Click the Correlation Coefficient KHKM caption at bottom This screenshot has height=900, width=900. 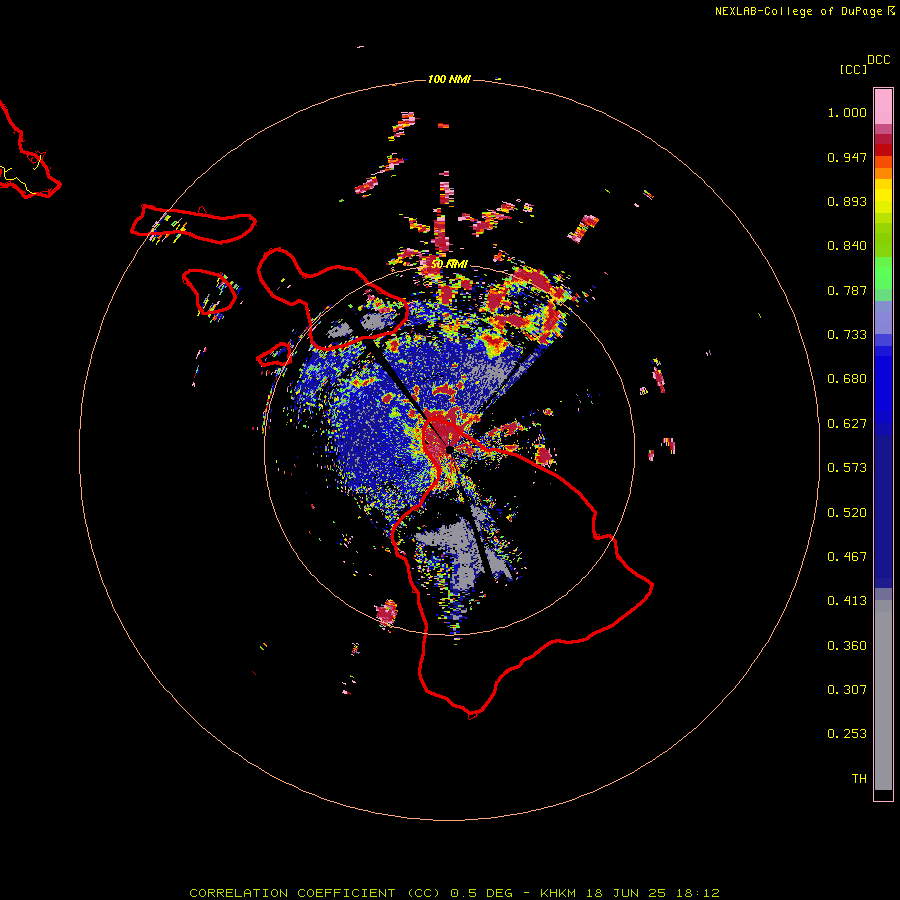click(454, 893)
